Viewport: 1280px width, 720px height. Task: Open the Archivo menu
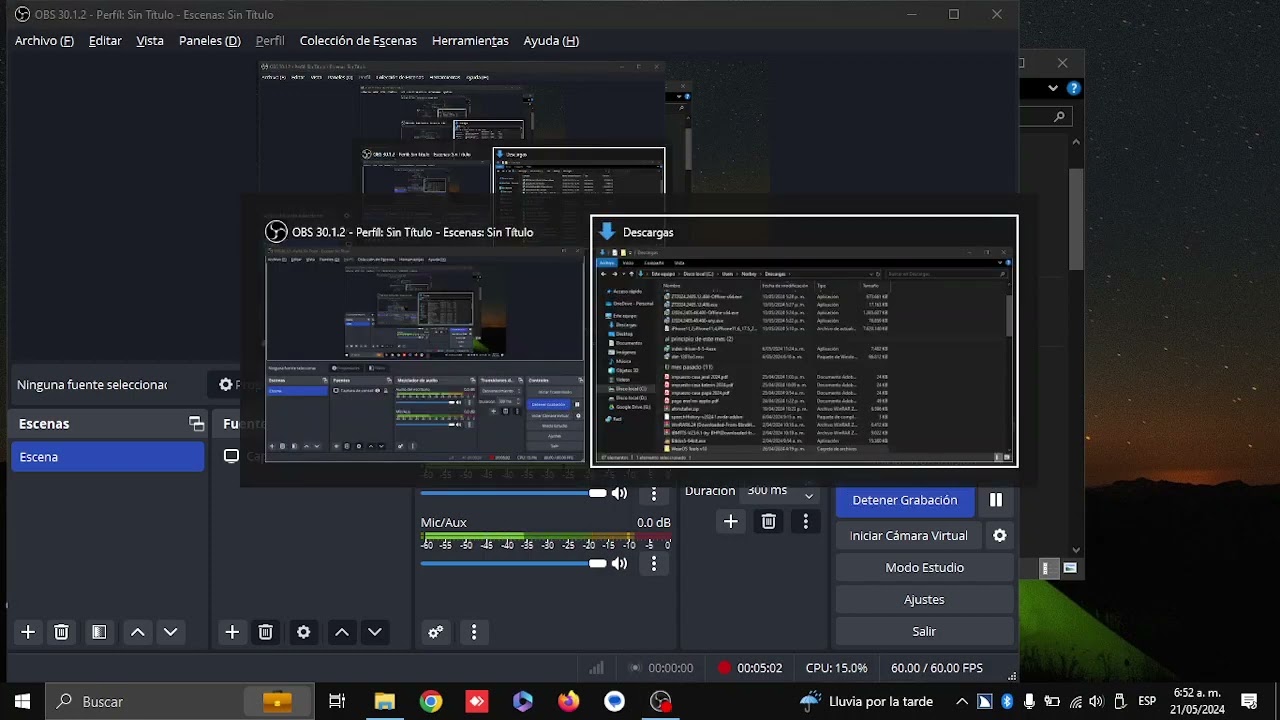44,41
